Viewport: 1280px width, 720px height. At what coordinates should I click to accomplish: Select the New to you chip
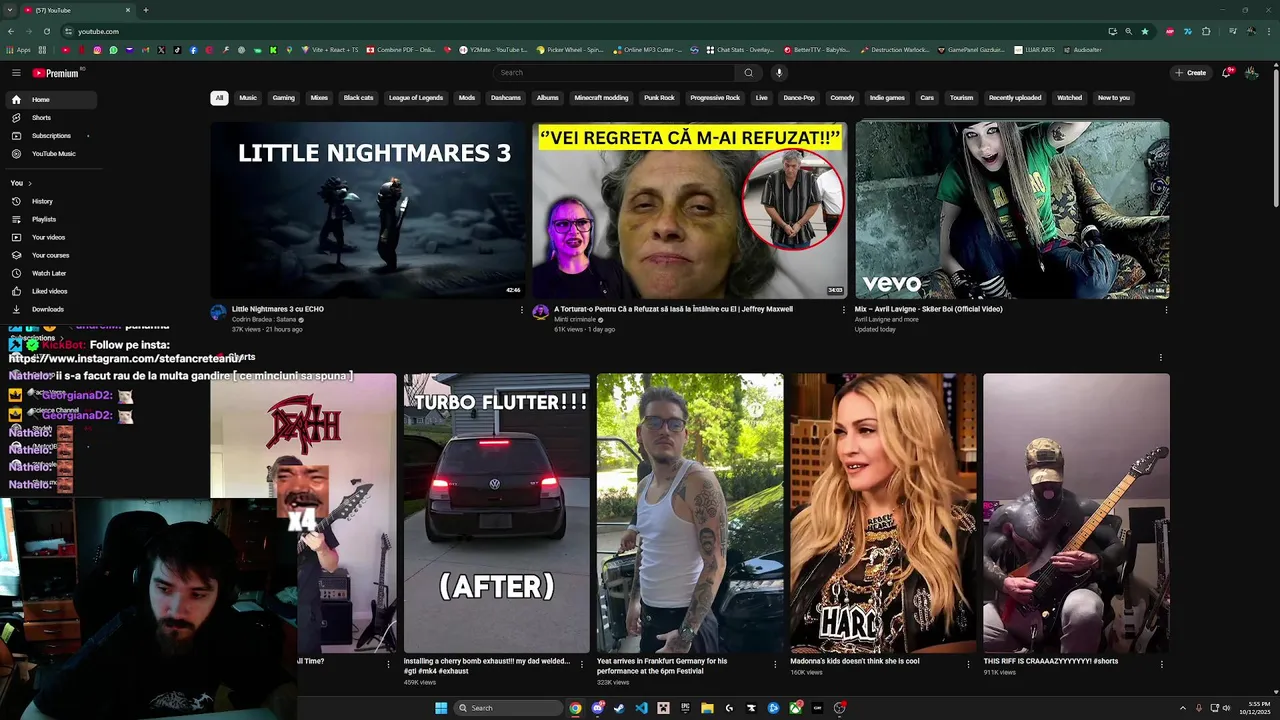point(1113,98)
